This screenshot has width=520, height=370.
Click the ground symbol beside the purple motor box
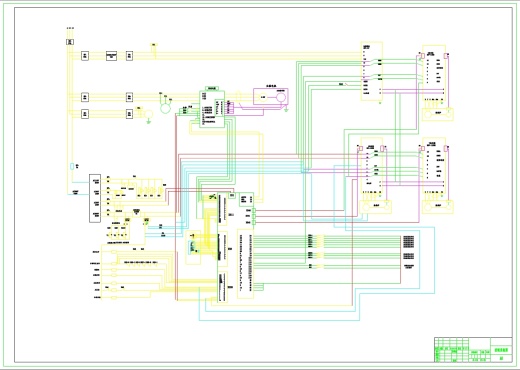click(286, 109)
